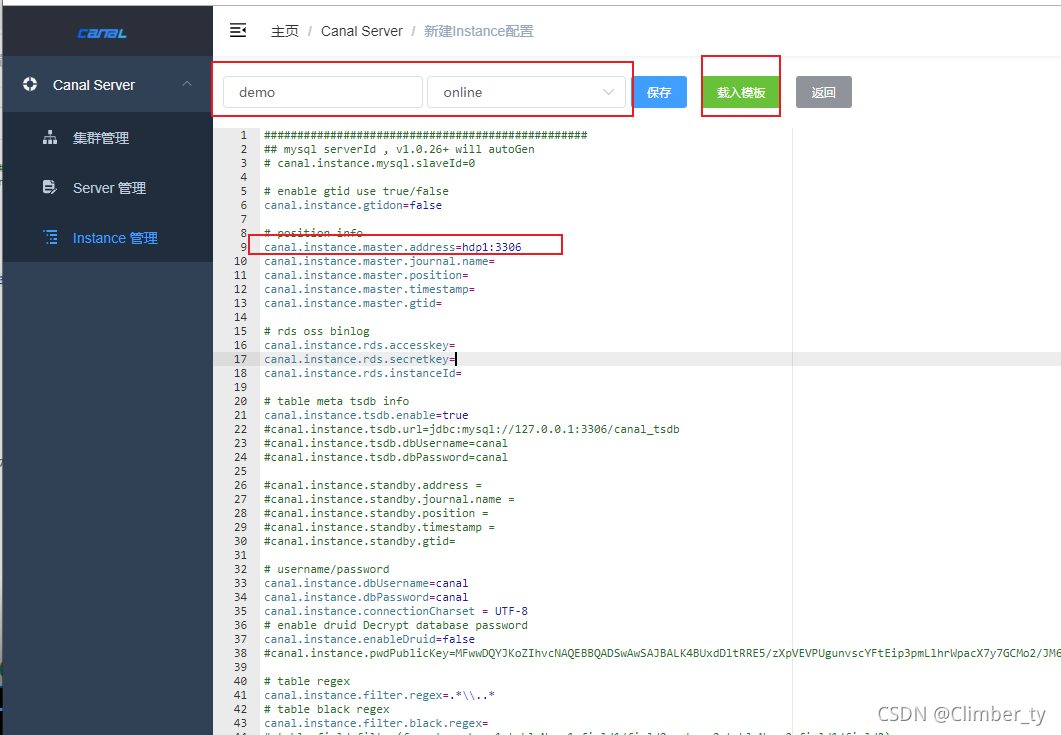This screenshot has height=735, width=1061.
Task: Click the canal logo in sidebar
Action: click(101, 33)
